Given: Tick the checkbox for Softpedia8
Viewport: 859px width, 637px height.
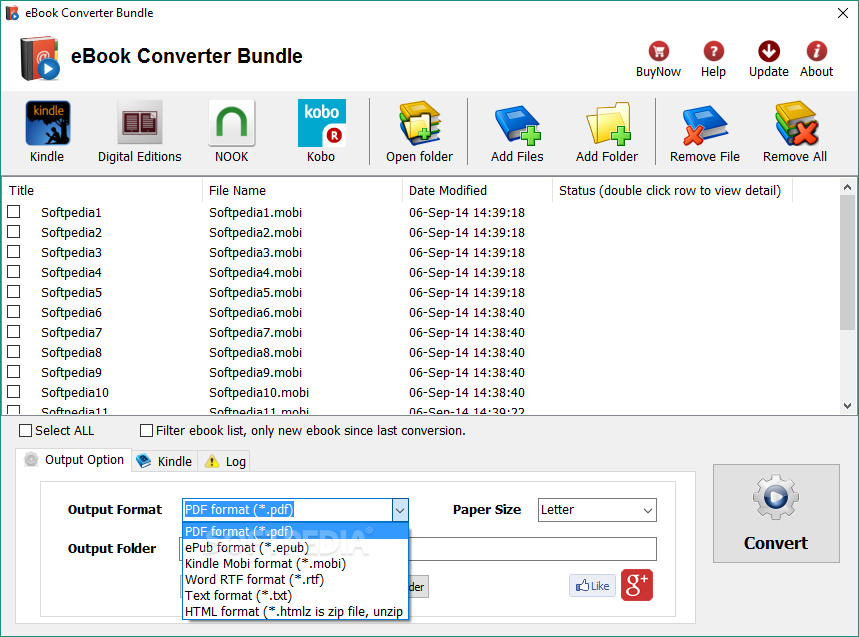Looking at the screenshot, I should pyautogui.click(x=14, y=352).
